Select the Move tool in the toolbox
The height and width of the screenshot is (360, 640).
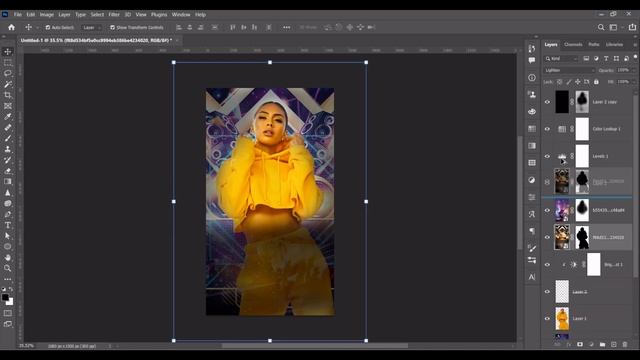[8, 52]
